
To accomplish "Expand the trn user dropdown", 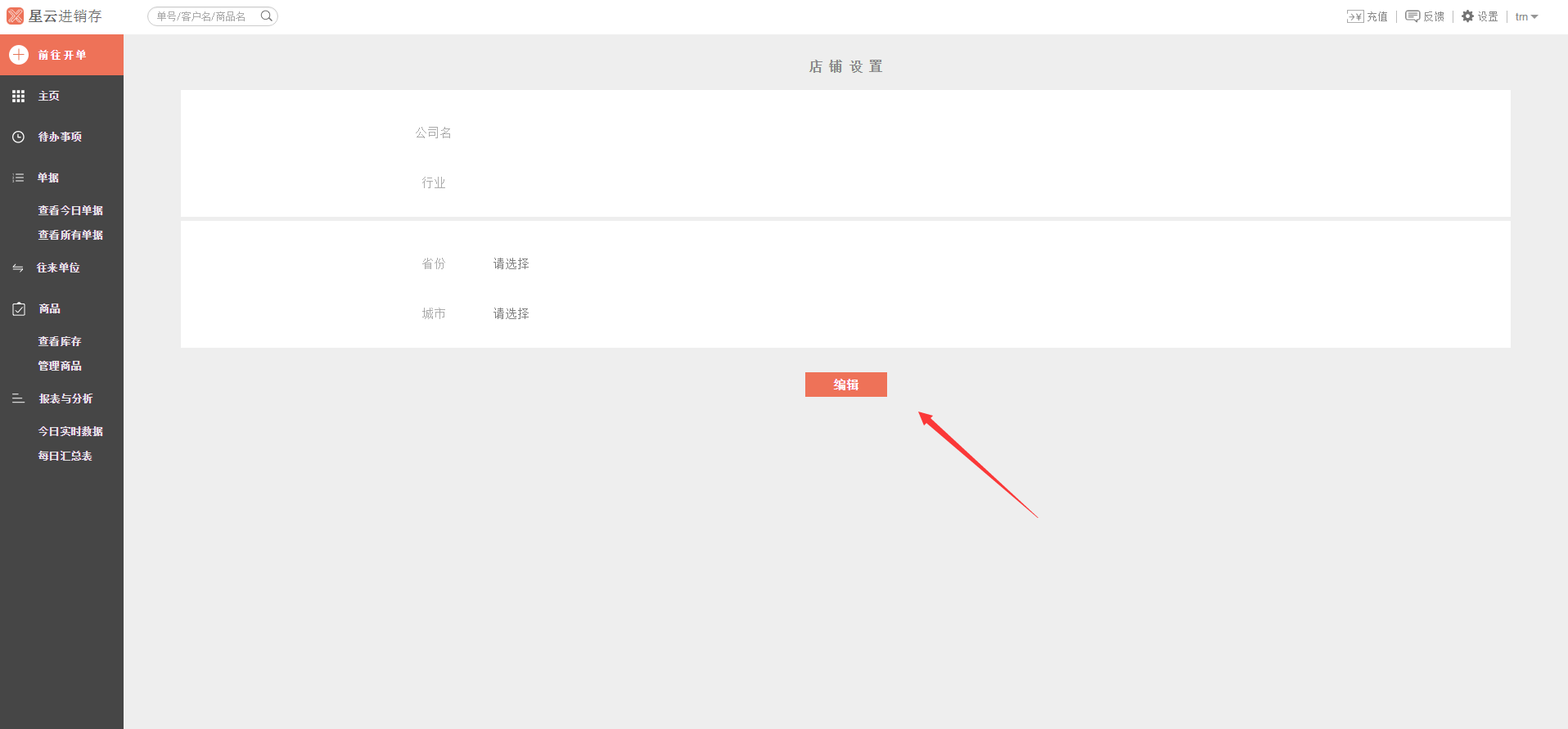I will click(1526, 16).
